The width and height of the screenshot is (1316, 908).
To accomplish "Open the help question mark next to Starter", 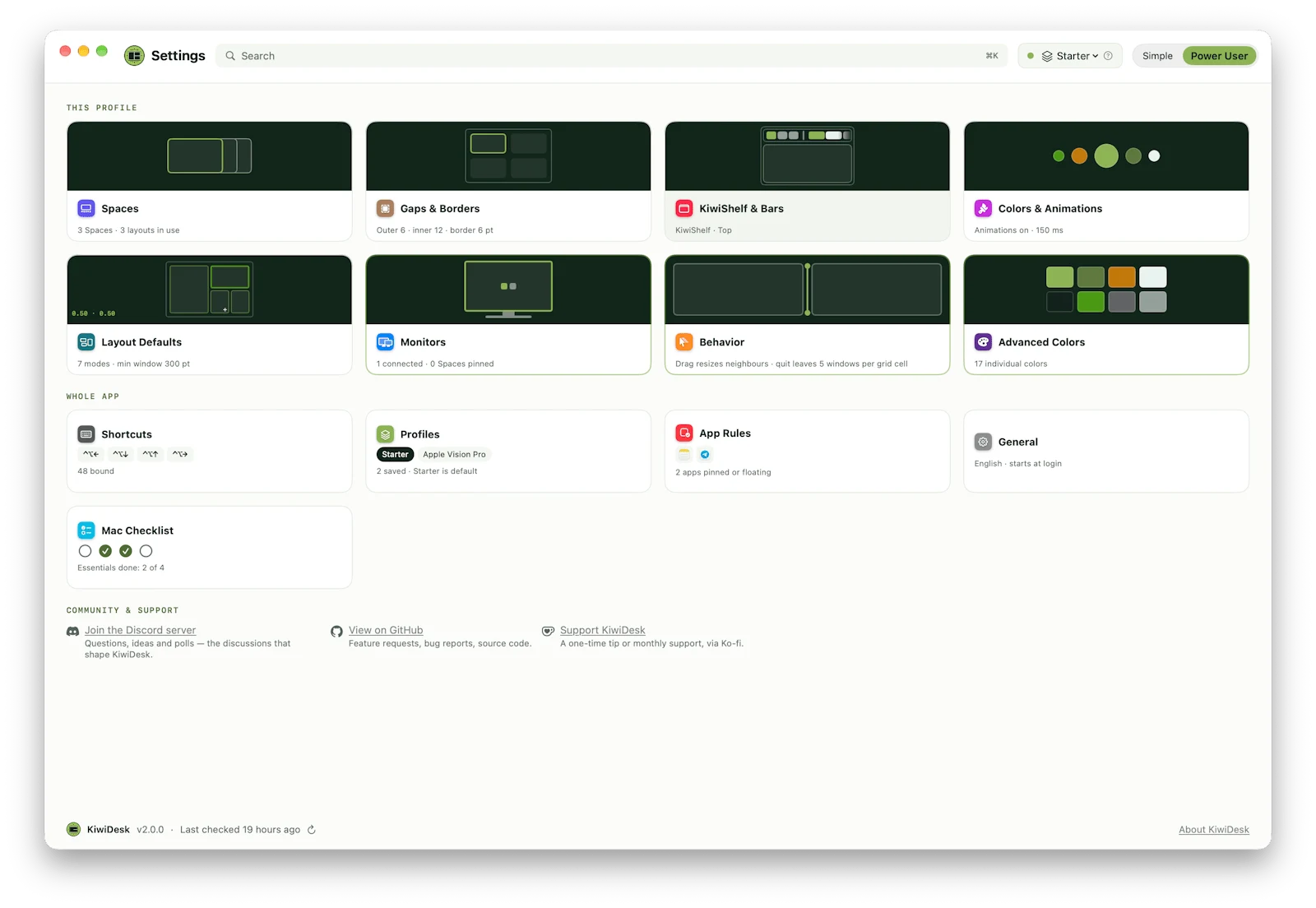I will (x=1108, y=56).
